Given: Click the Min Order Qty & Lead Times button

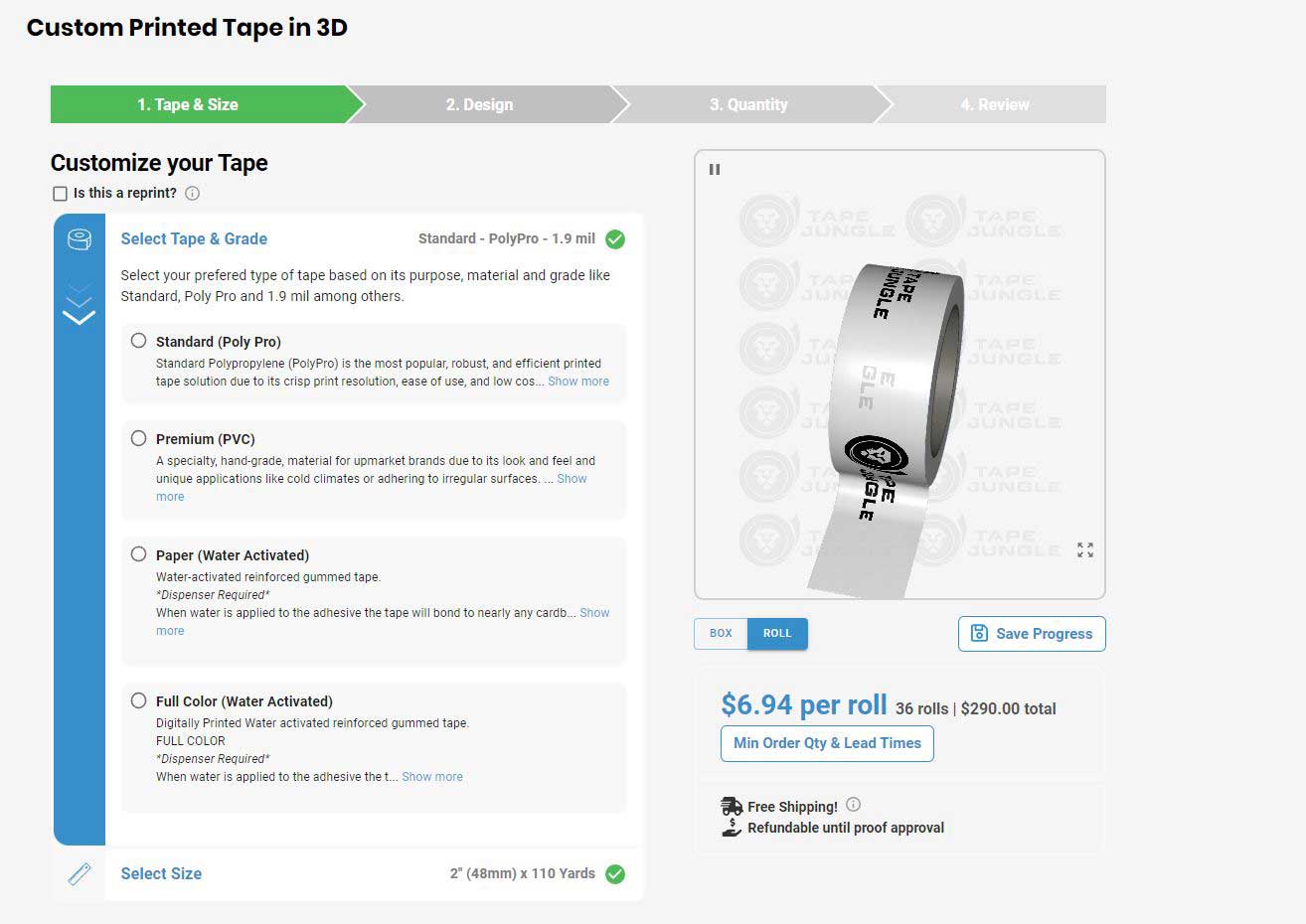Looking at the screenshot, I should click(x=826, y=743).
